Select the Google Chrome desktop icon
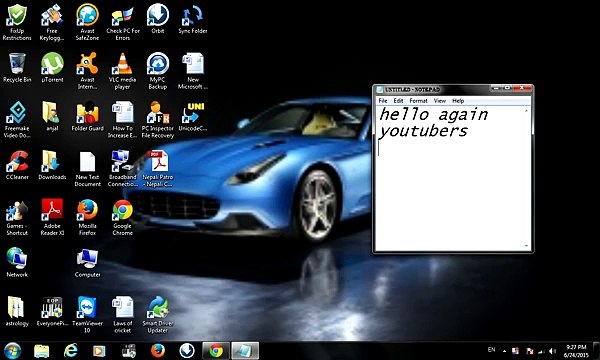 point(122,217)
